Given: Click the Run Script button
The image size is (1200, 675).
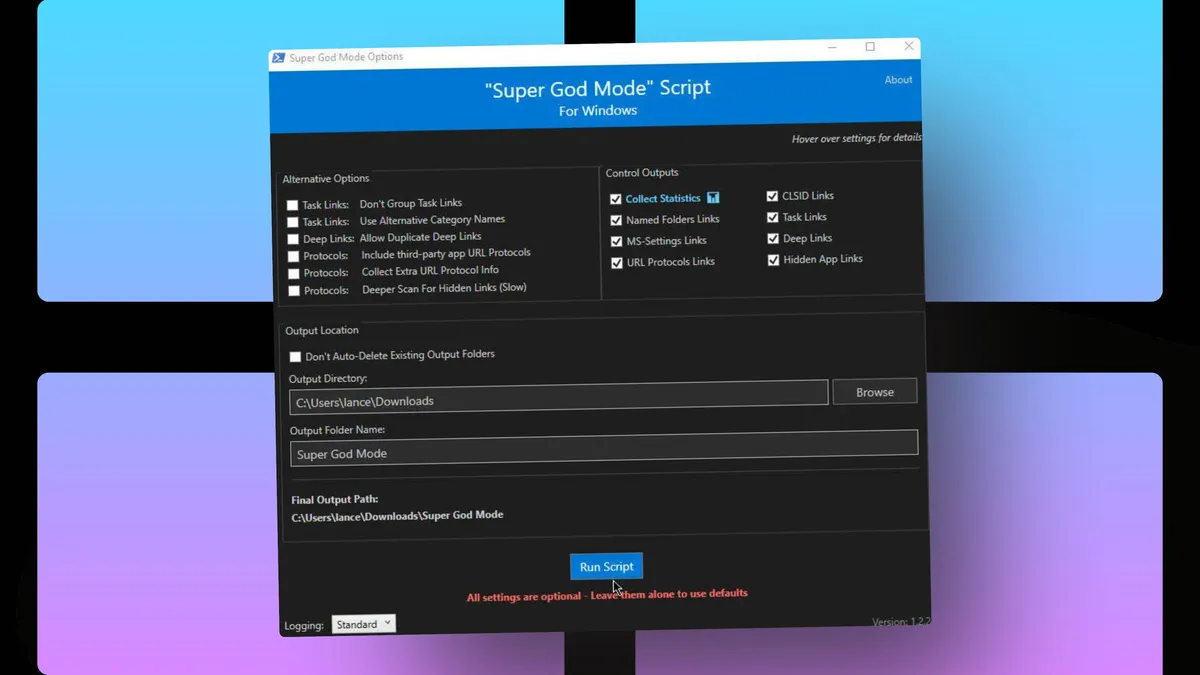Looking at the screenshot, I should pyautogui.click(x=606, y=566).
